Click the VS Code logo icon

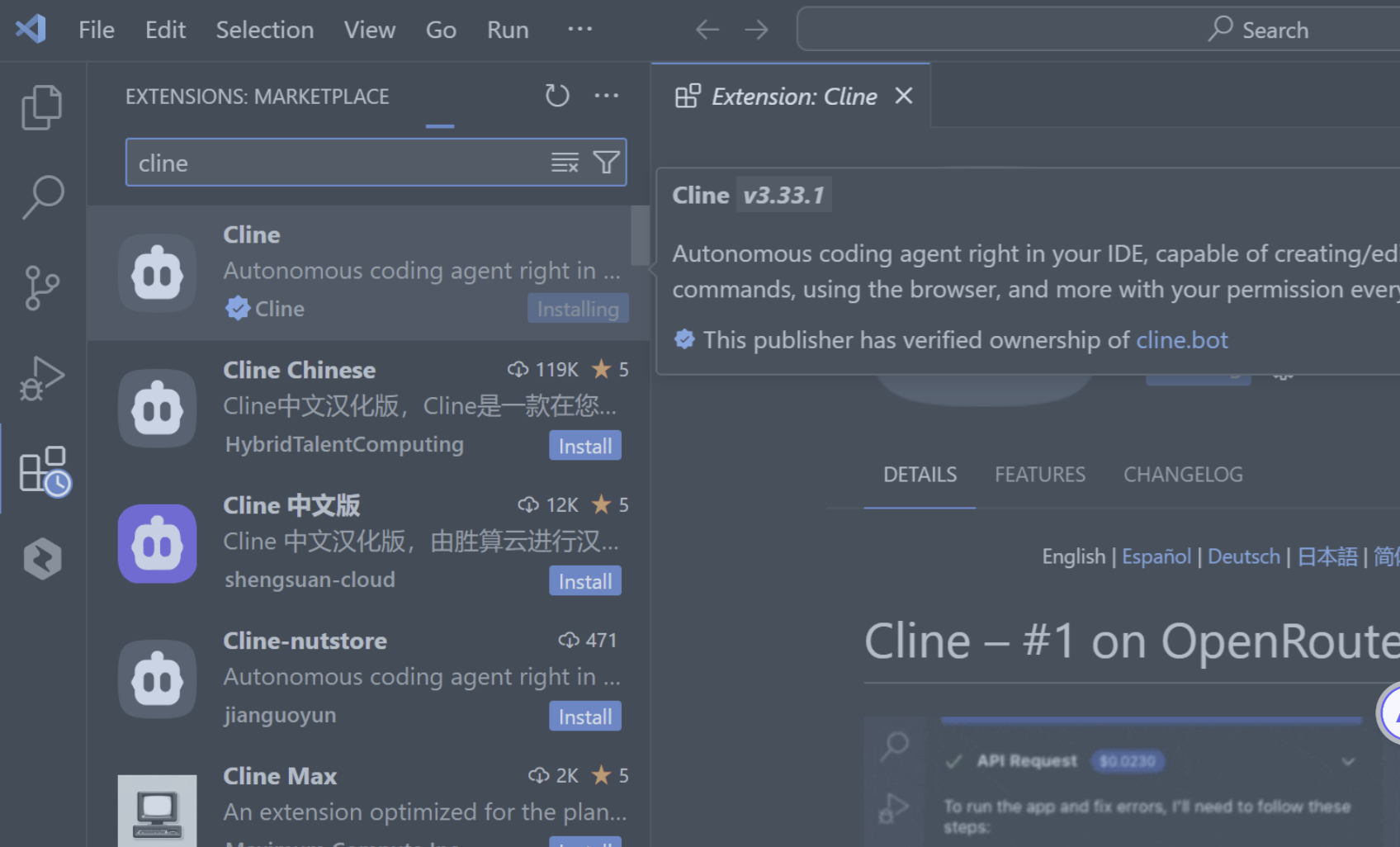tap(31, 30)
